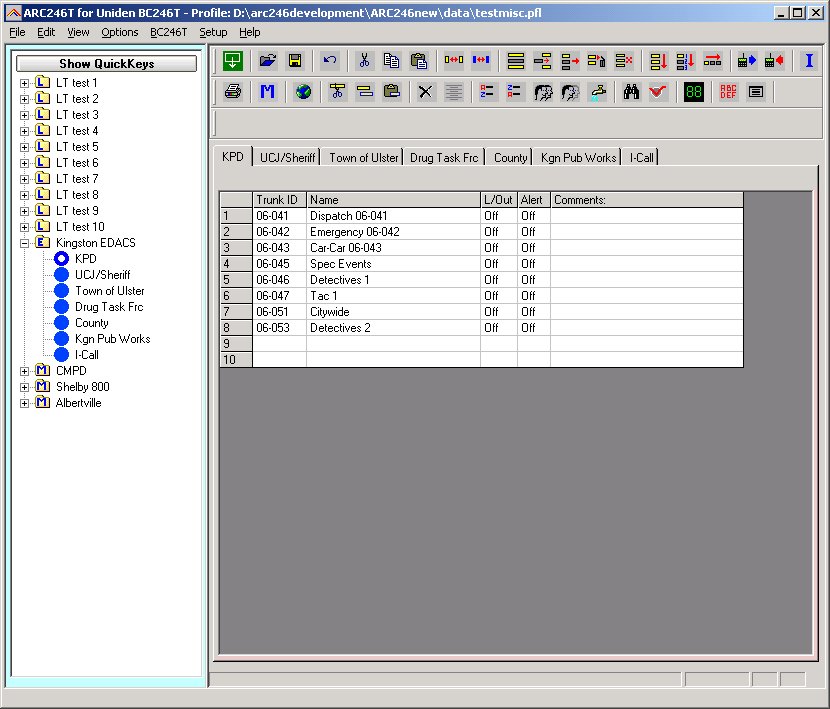Image resolution: width=830 pixels, height=709 pixels.
Task: Select the I-Call group in the tree
Action: pyautogui.click(x=87, y=355)
